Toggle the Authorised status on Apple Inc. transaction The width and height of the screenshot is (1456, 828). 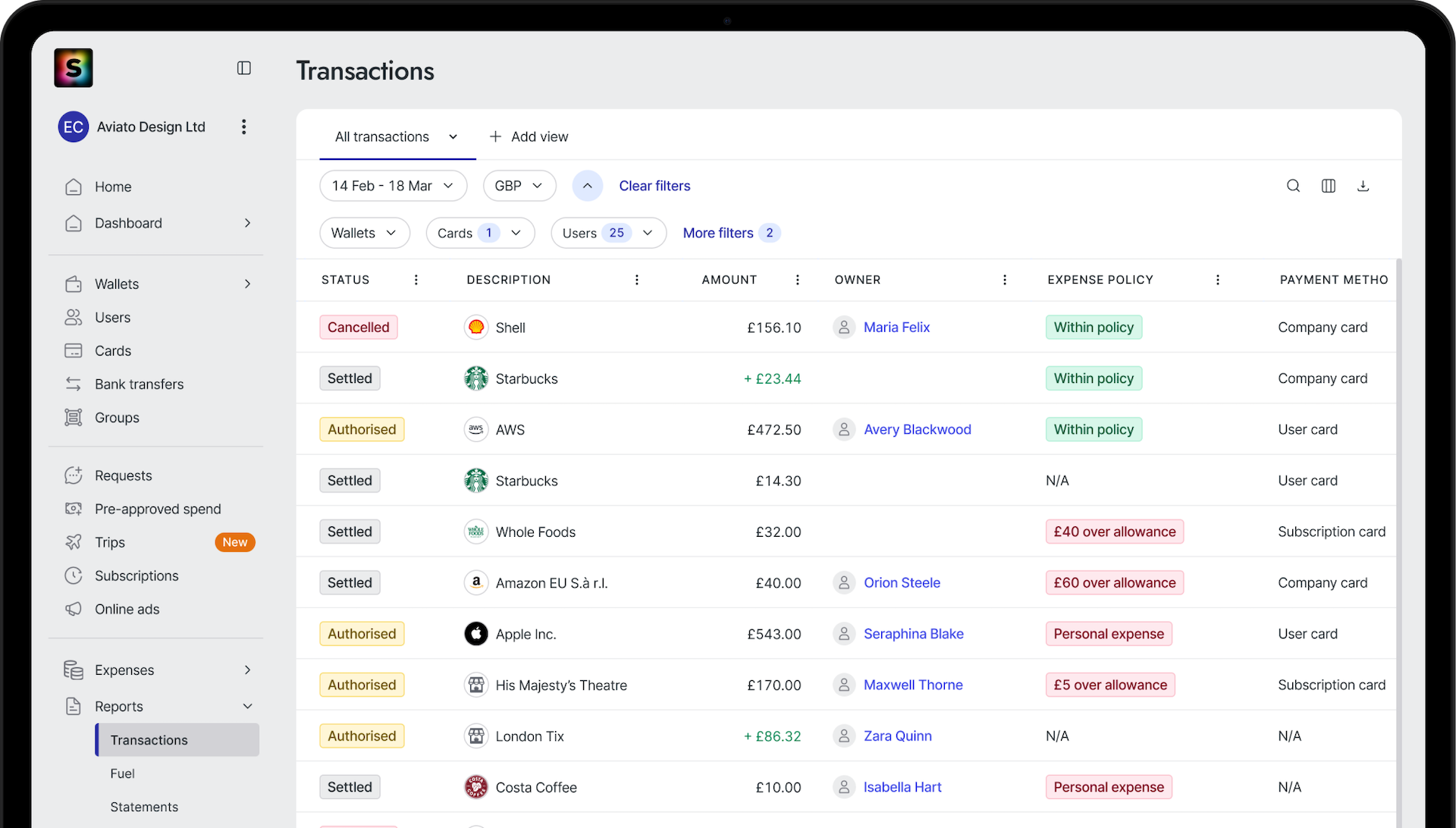coord(362,633)
